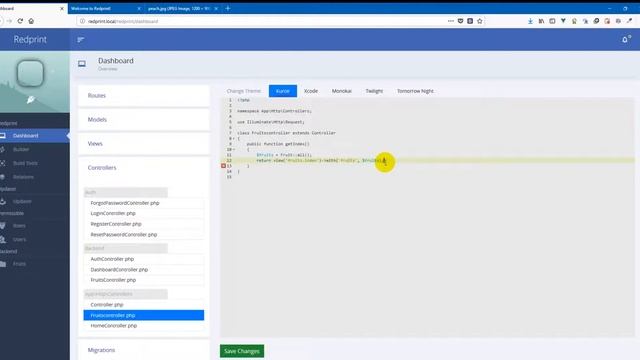The image size is (640, 360).
Task: Toggle the sidebar hamburger menu icon
Action: pyautogui.click(x=80, y=40)
